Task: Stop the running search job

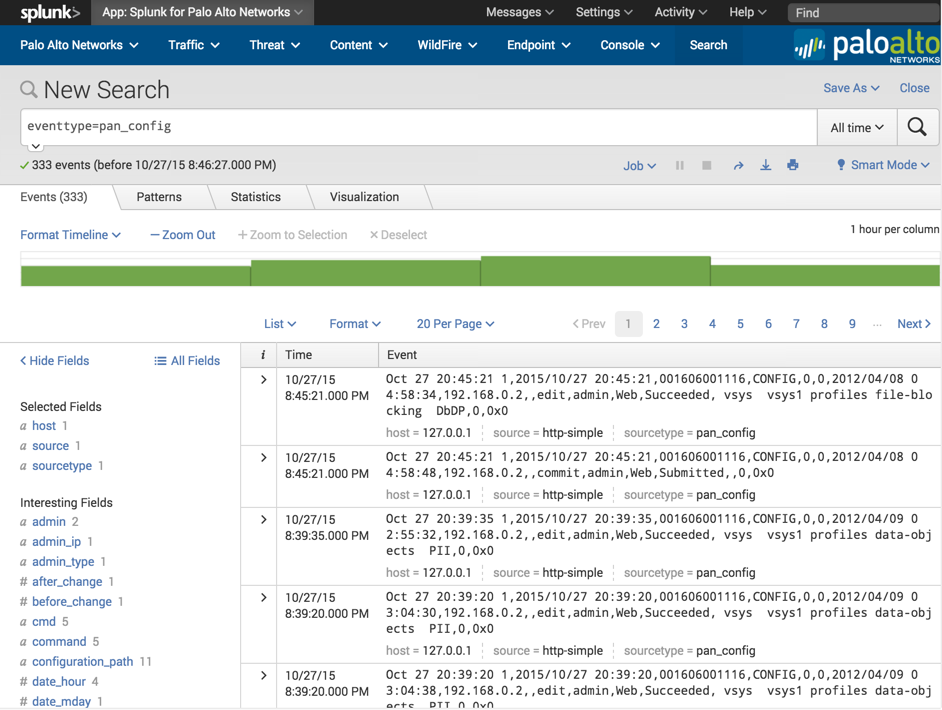Action: tap(707, 166)
